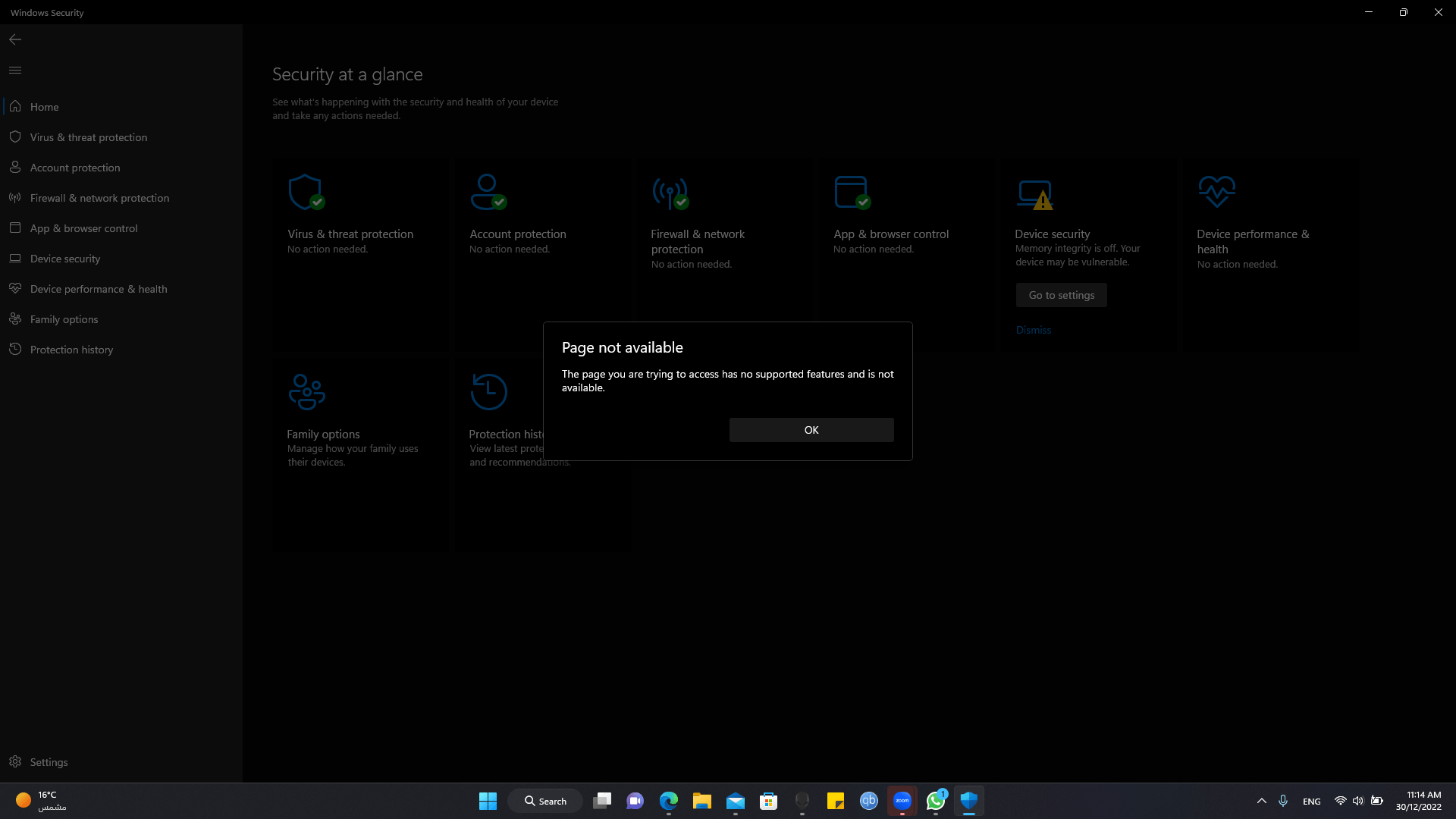This screenshot has height=819, width=1456.
Task: Open Settings at sidebar bottom
Action: [49, 762]
